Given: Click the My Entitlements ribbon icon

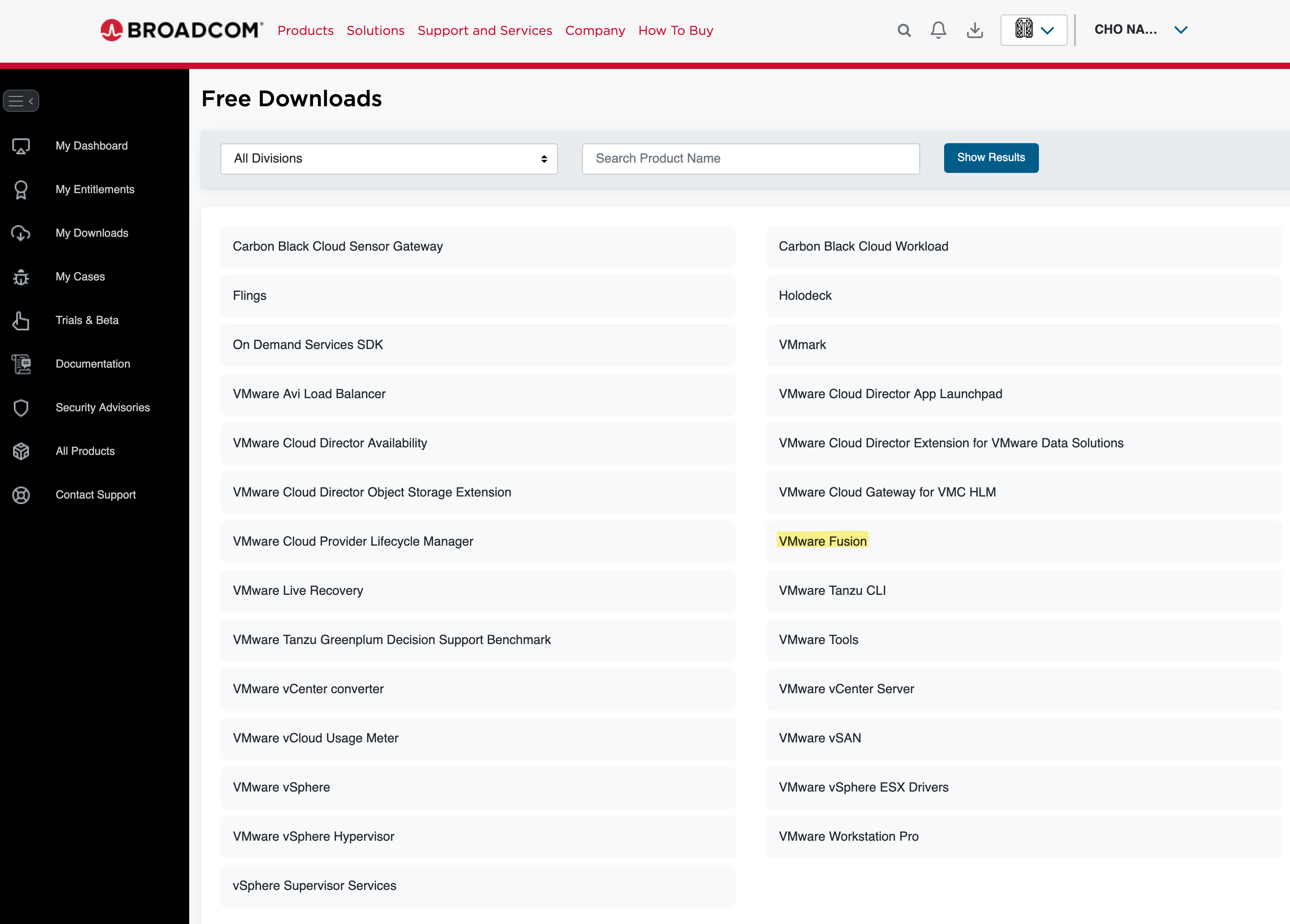Looking at the screenshot, I should 21,190.
